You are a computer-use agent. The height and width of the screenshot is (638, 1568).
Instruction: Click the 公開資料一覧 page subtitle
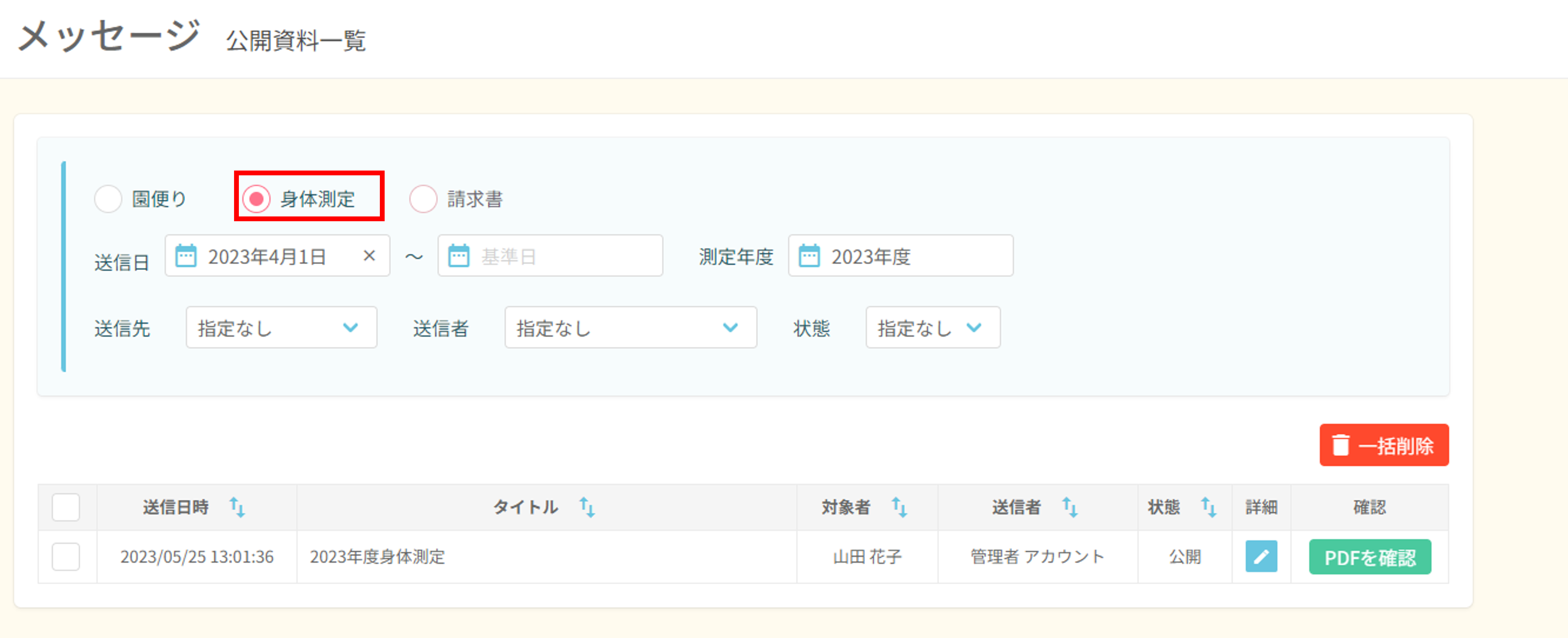[296, 41]
